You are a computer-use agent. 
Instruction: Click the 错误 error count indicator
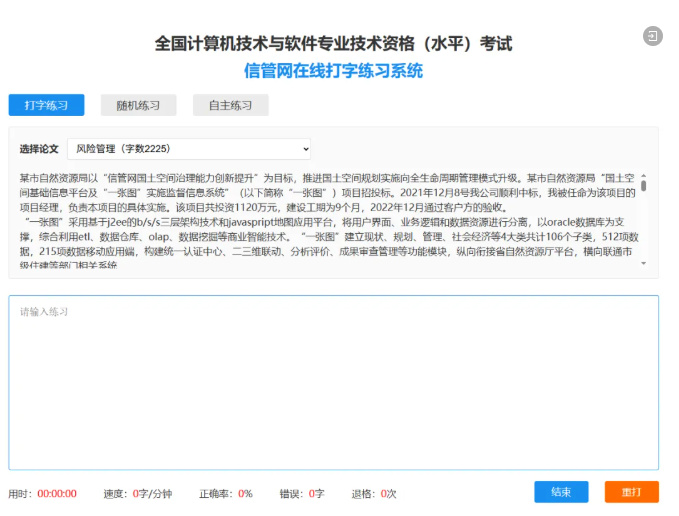pyautogui.click(x=314, y=493)
